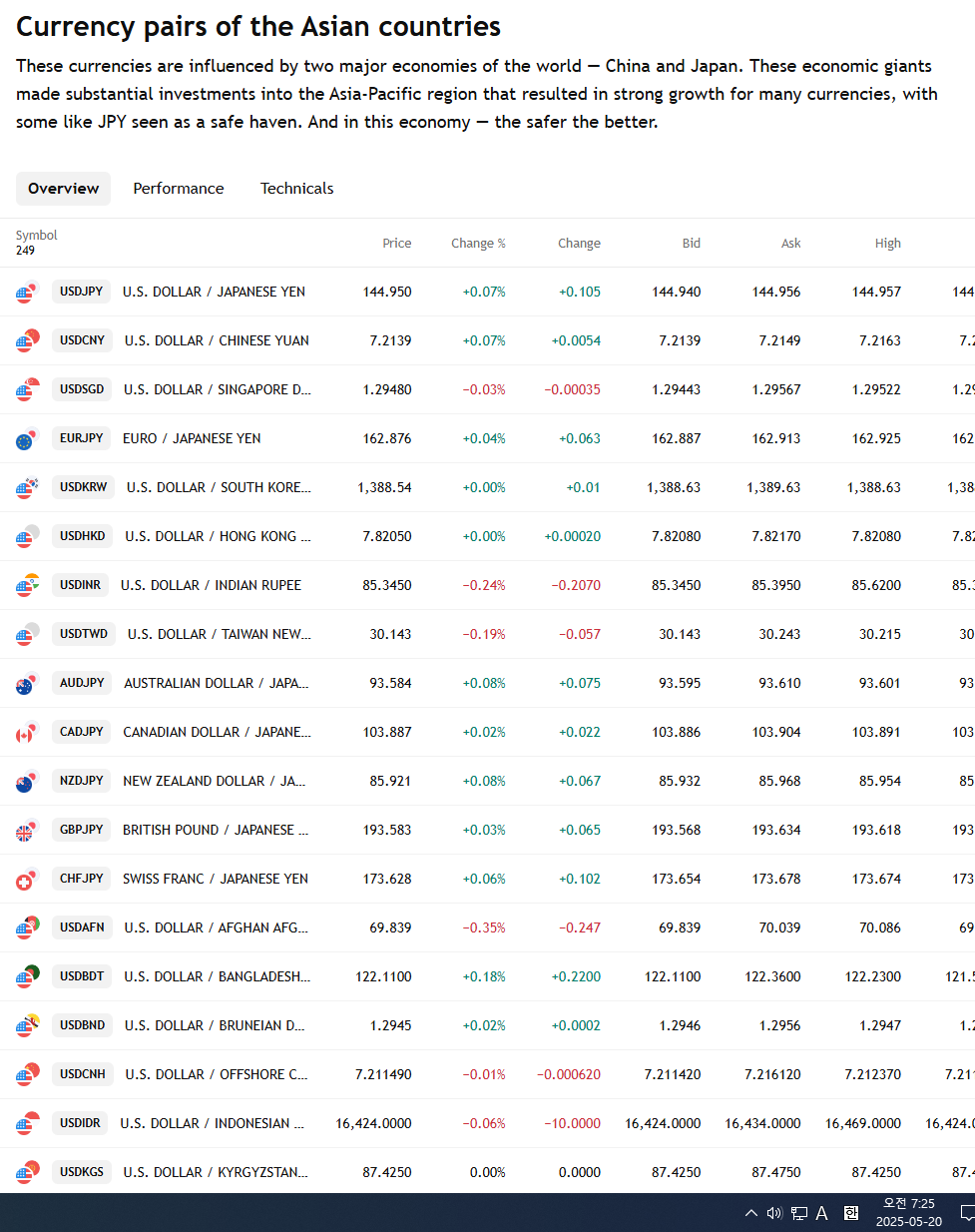This screenshot has width=975, height=1232.
Task: Open the taskbar network icon
Action: [x=798, y=1213]
